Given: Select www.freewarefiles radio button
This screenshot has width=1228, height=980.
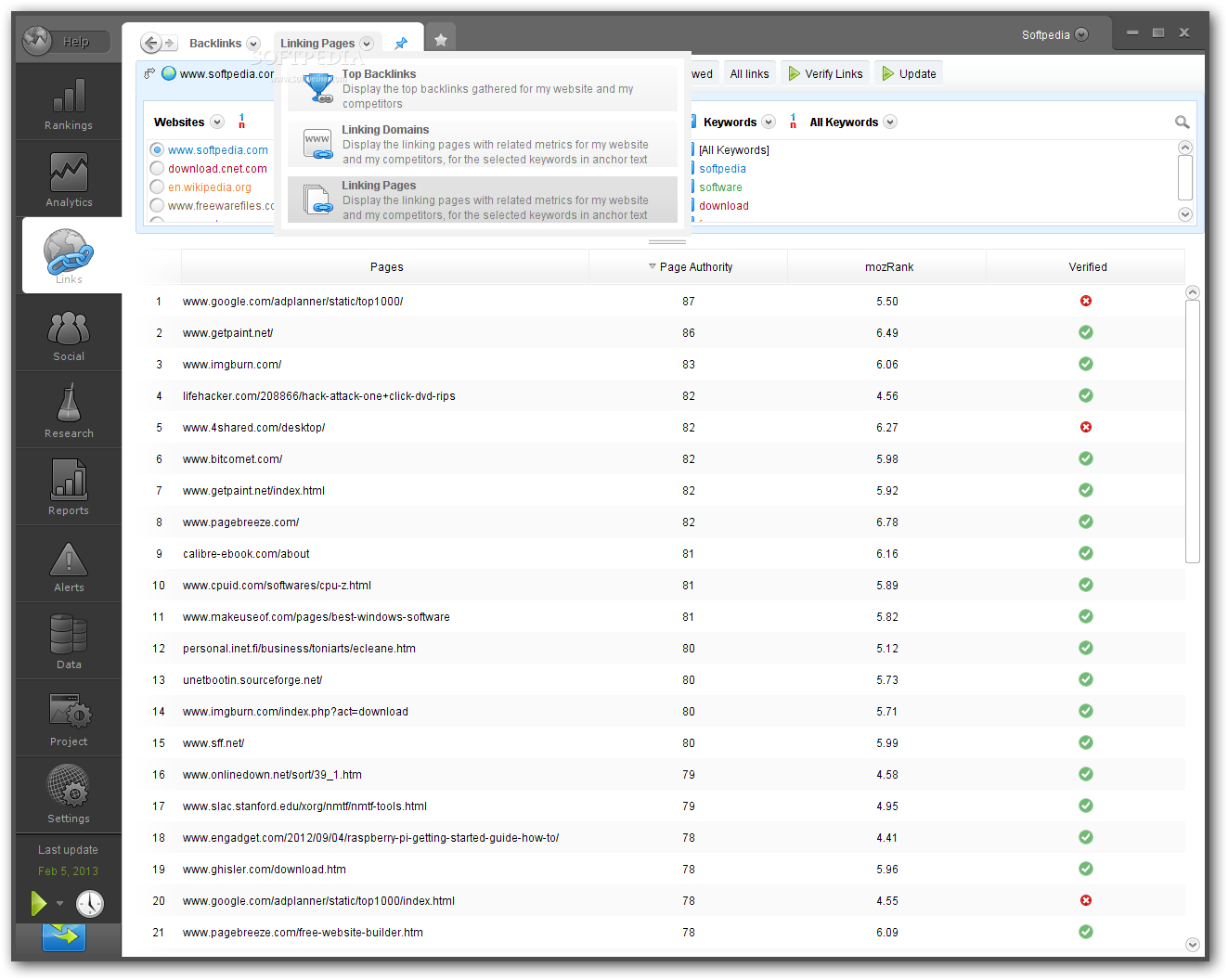Looking at the screenshot, I should (157, 205).
